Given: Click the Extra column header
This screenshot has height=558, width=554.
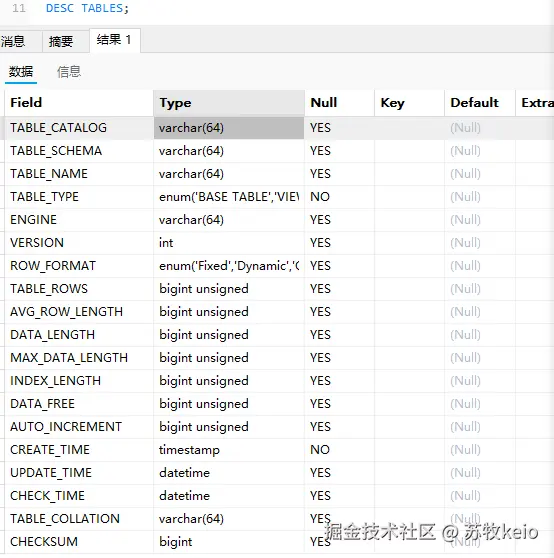Looking at the screenshot, I should (535, 103).
